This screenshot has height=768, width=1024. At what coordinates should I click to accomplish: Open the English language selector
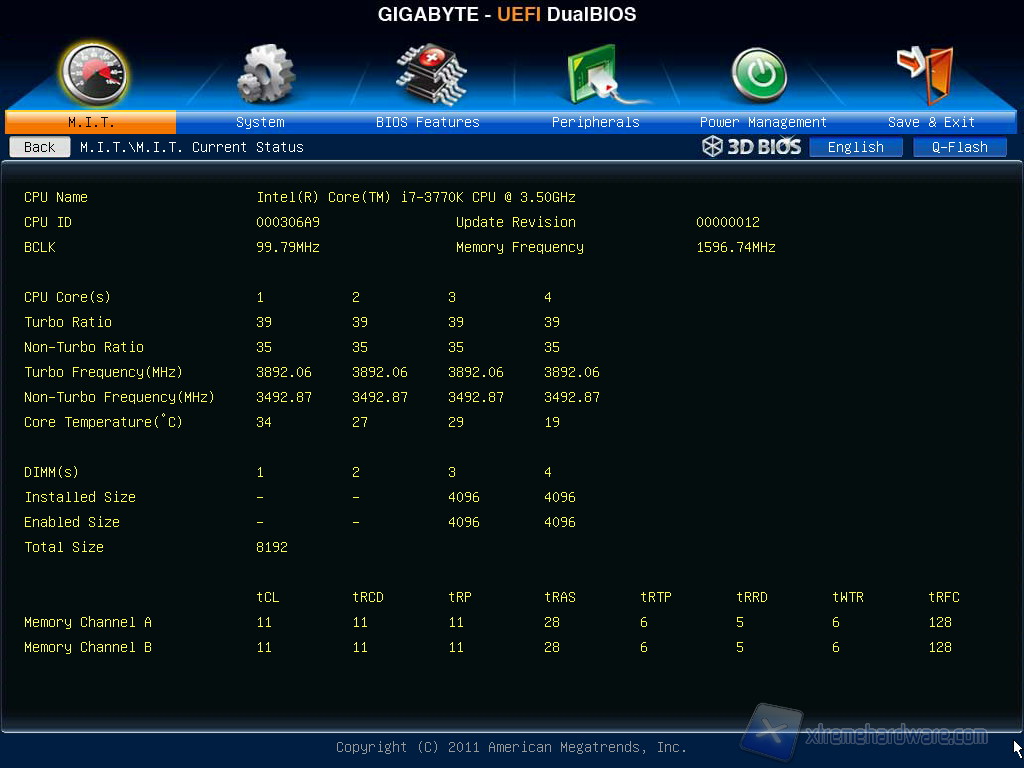point(855,147)
